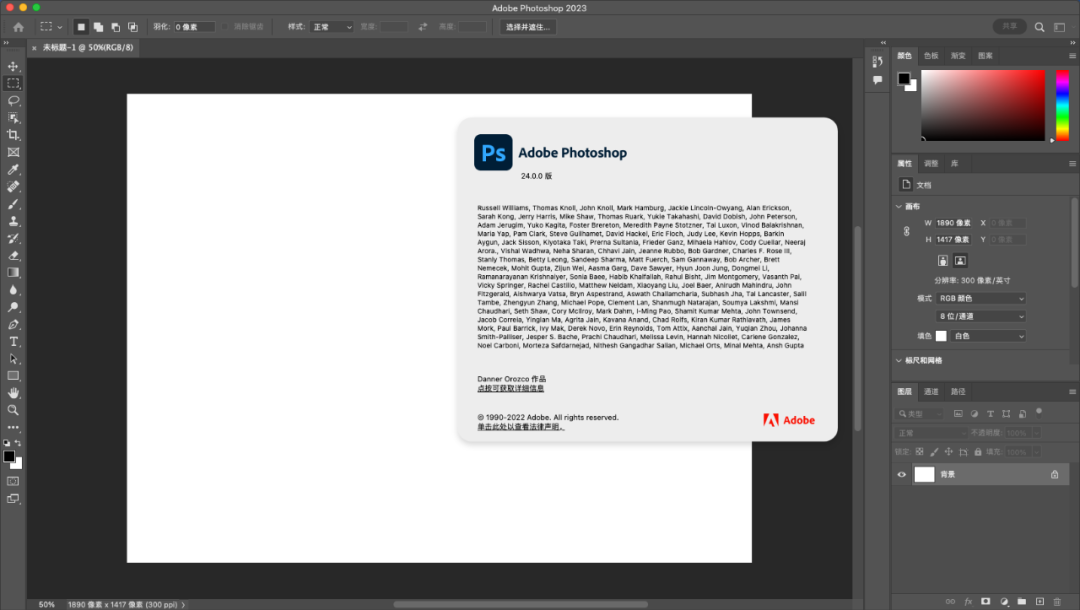Click the 选择并遮住... button
The height and width of the screenshot is (610, 1080).
tap(528, 27)
